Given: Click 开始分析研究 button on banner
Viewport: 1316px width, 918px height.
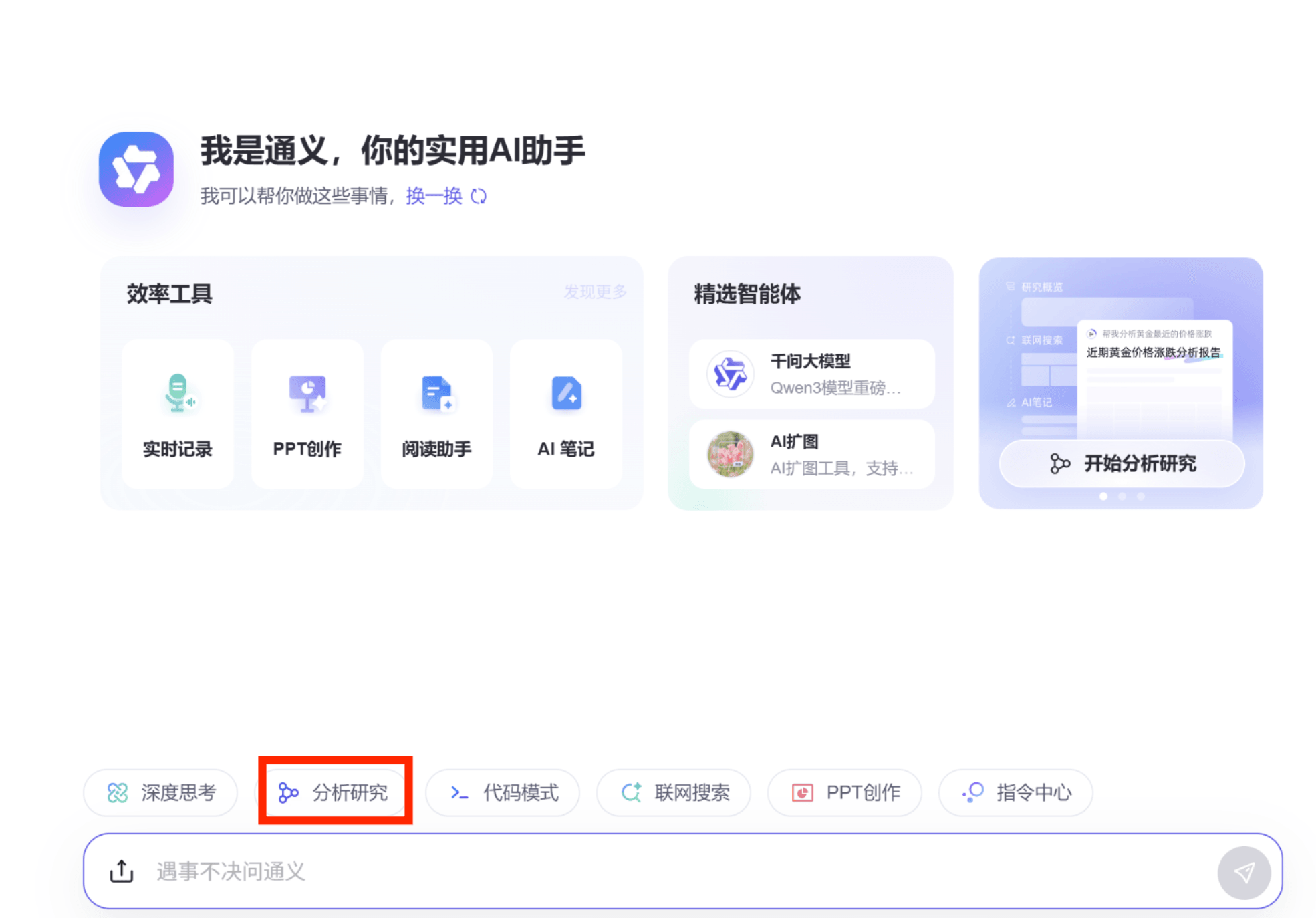Looking at the screenshot, I should [1122, 463].
